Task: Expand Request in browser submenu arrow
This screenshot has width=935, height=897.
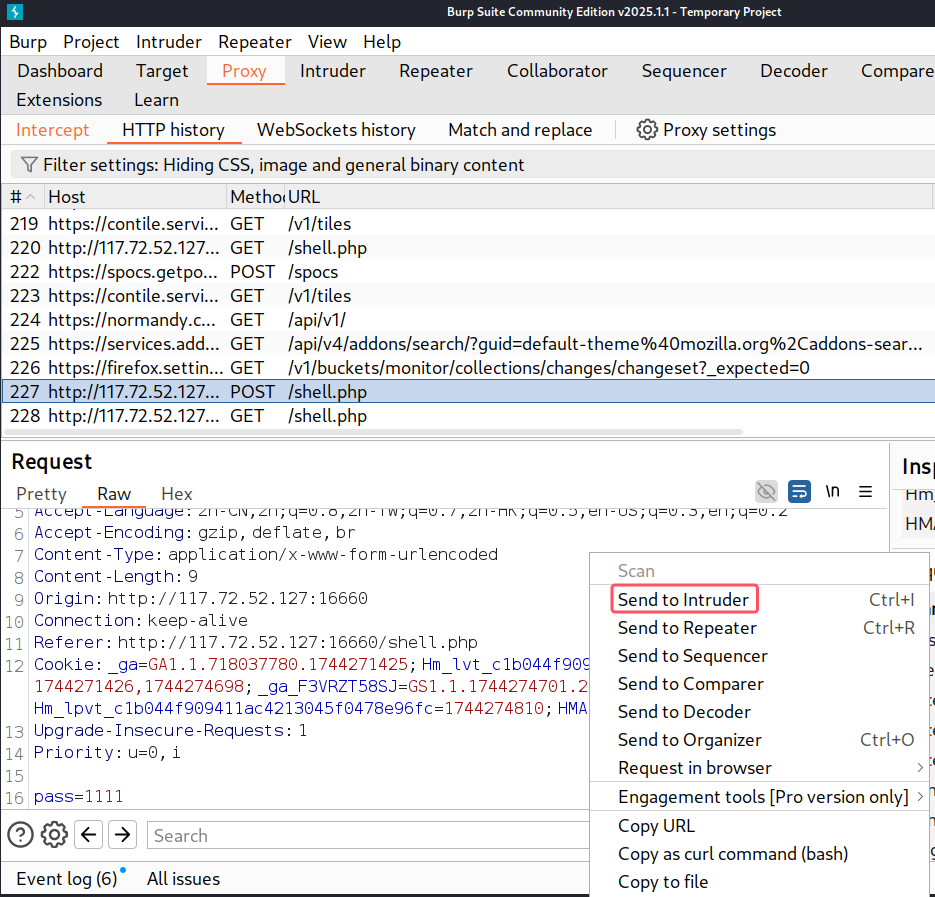Action: 920,768
